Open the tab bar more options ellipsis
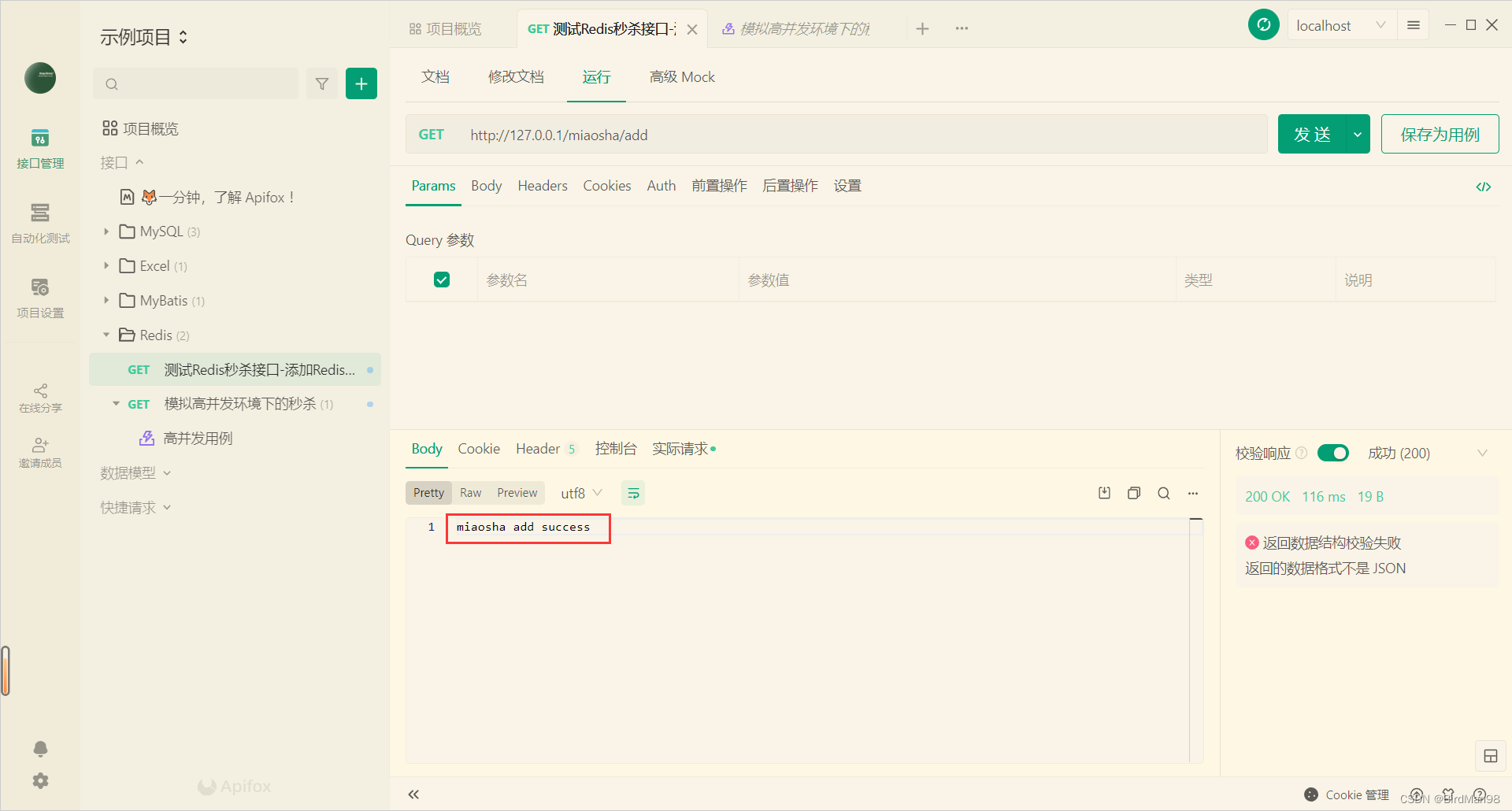The image size is (1512, 811). pos(962,28)
